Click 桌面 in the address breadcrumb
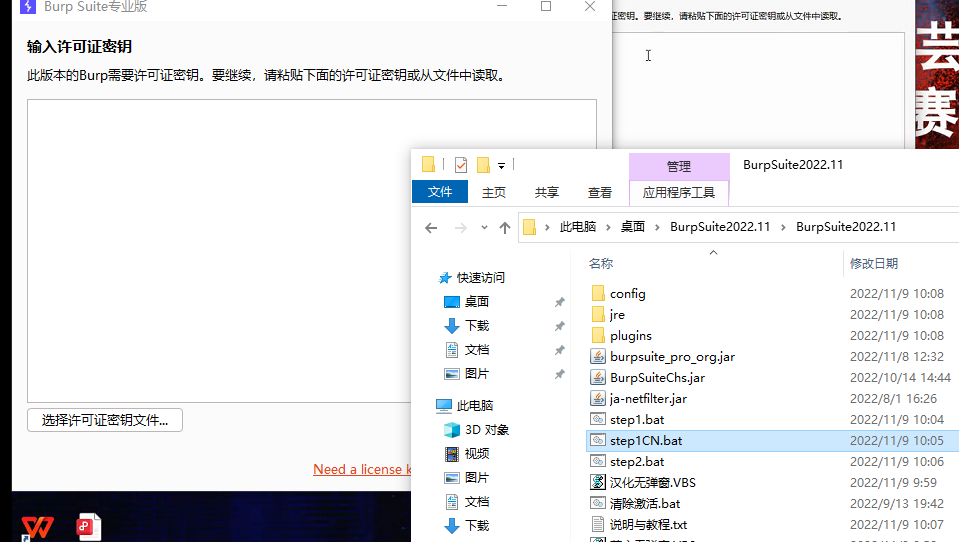The image size is (959, 542). tap(632, 227)
